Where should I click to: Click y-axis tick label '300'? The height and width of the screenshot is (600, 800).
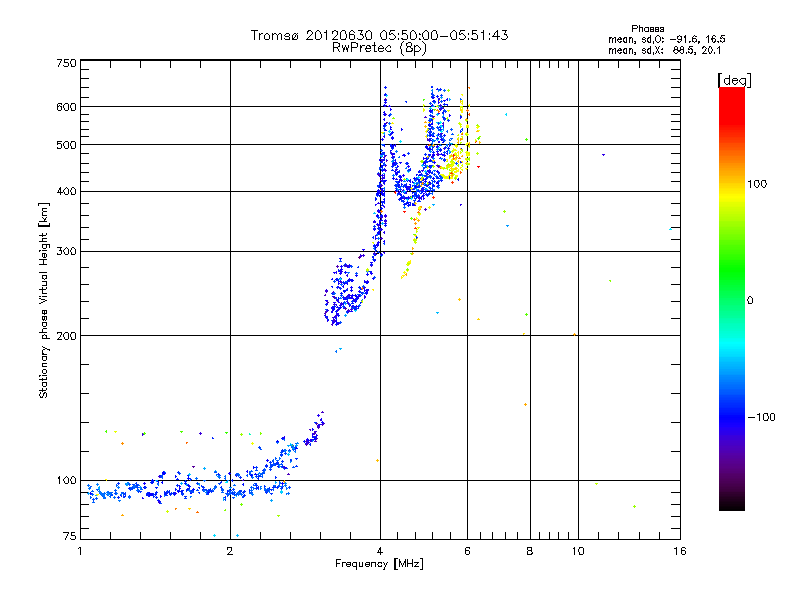(x=66, y=252)
